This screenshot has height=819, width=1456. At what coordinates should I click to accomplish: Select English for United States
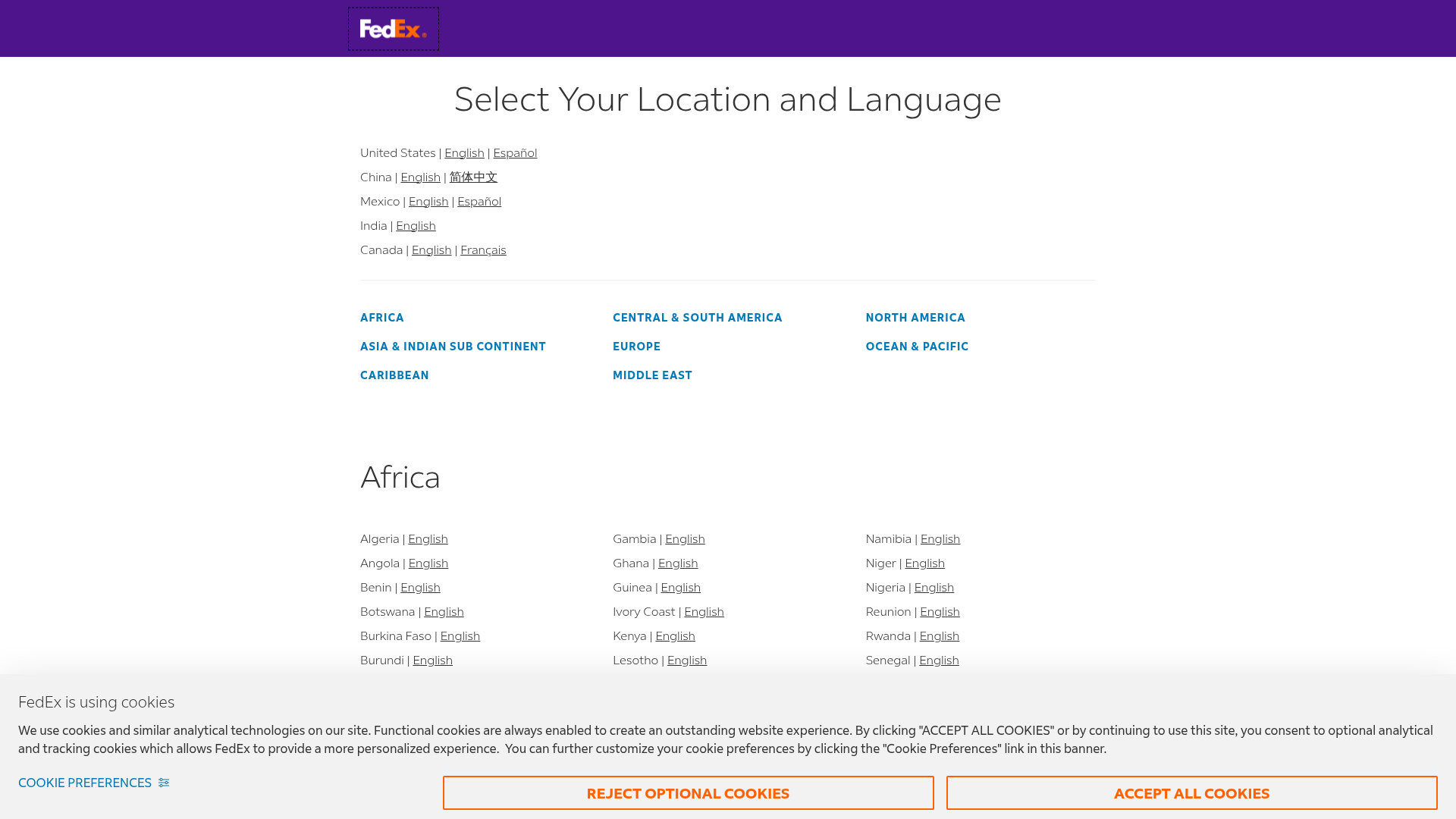coord(464,152)
